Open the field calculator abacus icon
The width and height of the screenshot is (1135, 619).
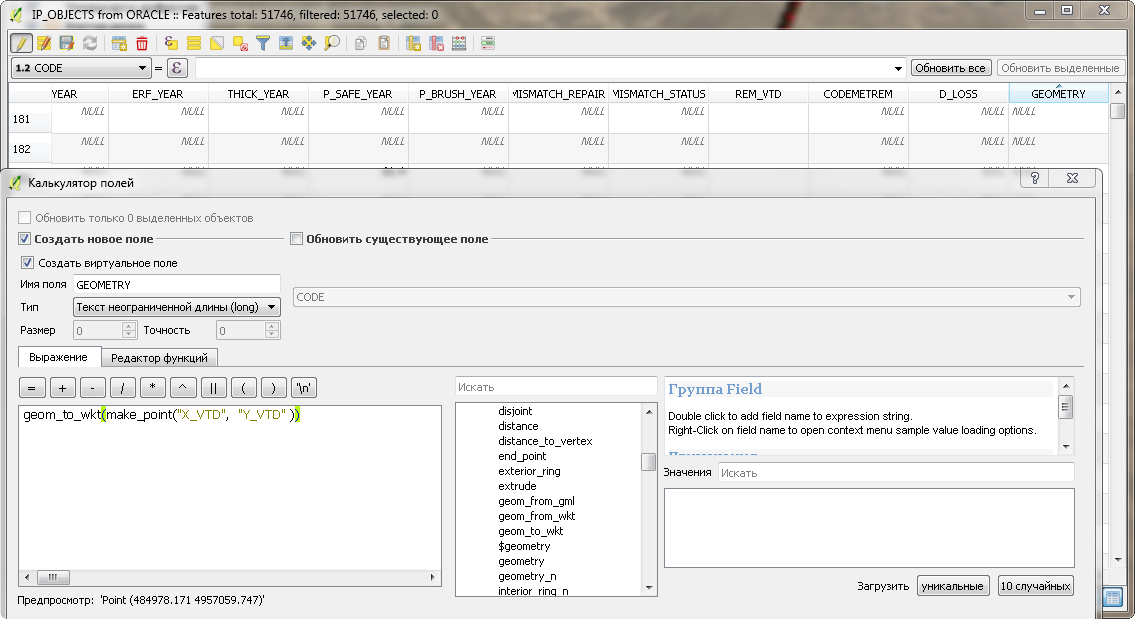coord(459,43)
